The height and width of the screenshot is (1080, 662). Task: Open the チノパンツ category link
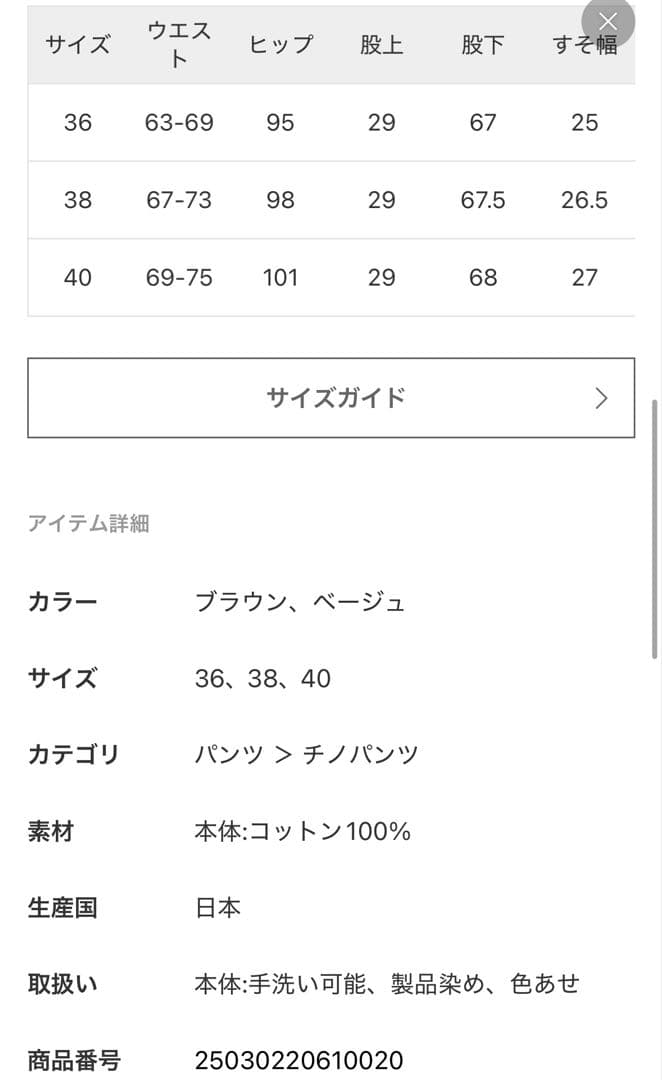coord(360,755)
